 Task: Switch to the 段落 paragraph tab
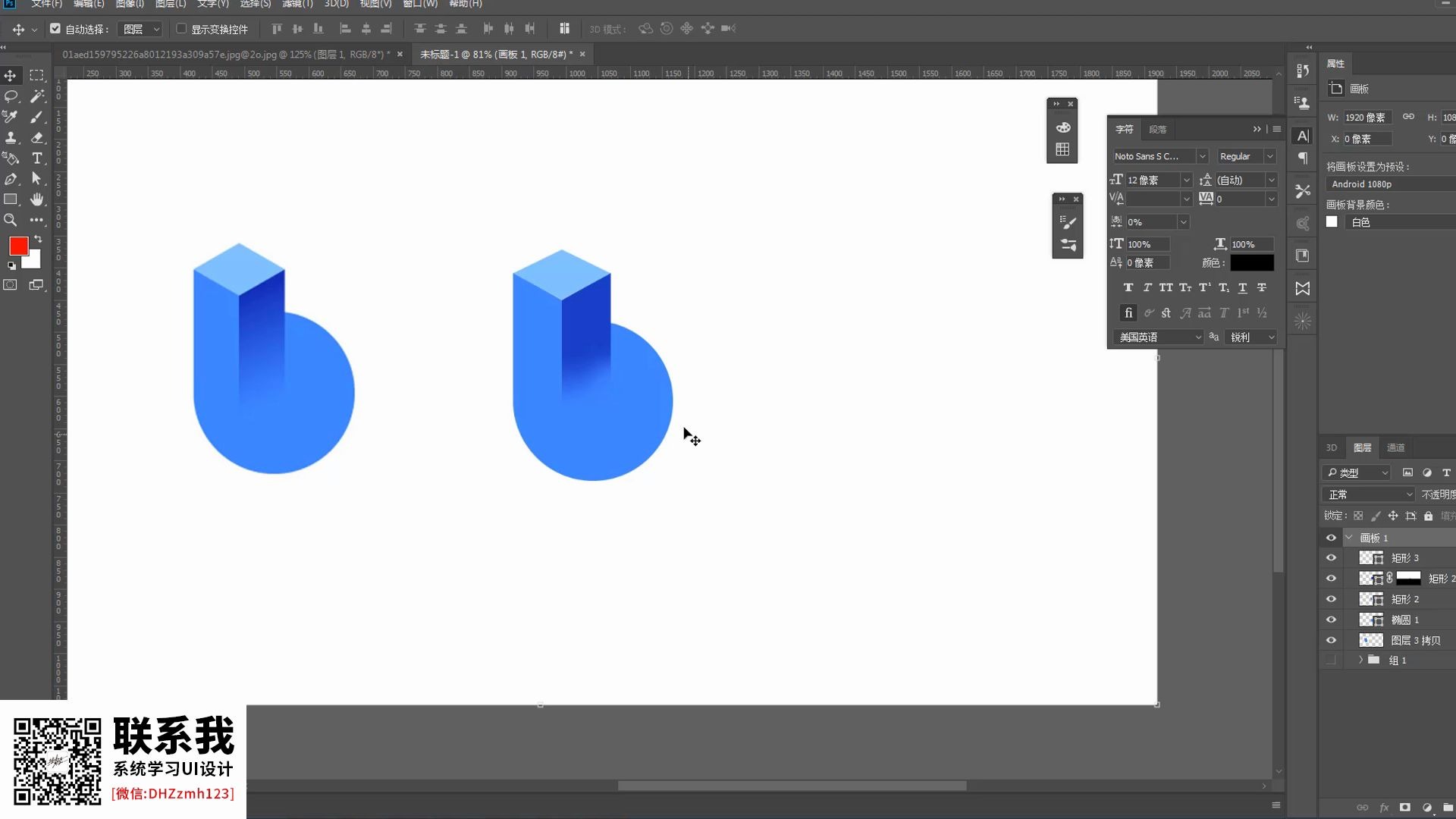(x=1157, y=129)
